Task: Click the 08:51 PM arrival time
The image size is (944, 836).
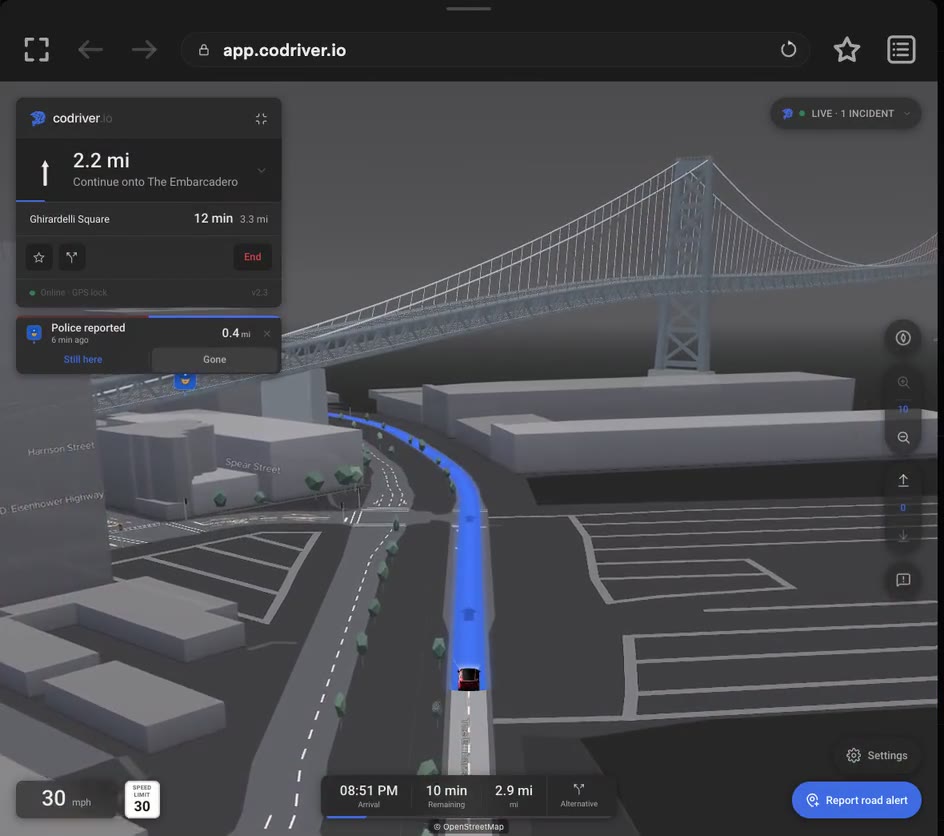Action: click(x=368, y=790)
